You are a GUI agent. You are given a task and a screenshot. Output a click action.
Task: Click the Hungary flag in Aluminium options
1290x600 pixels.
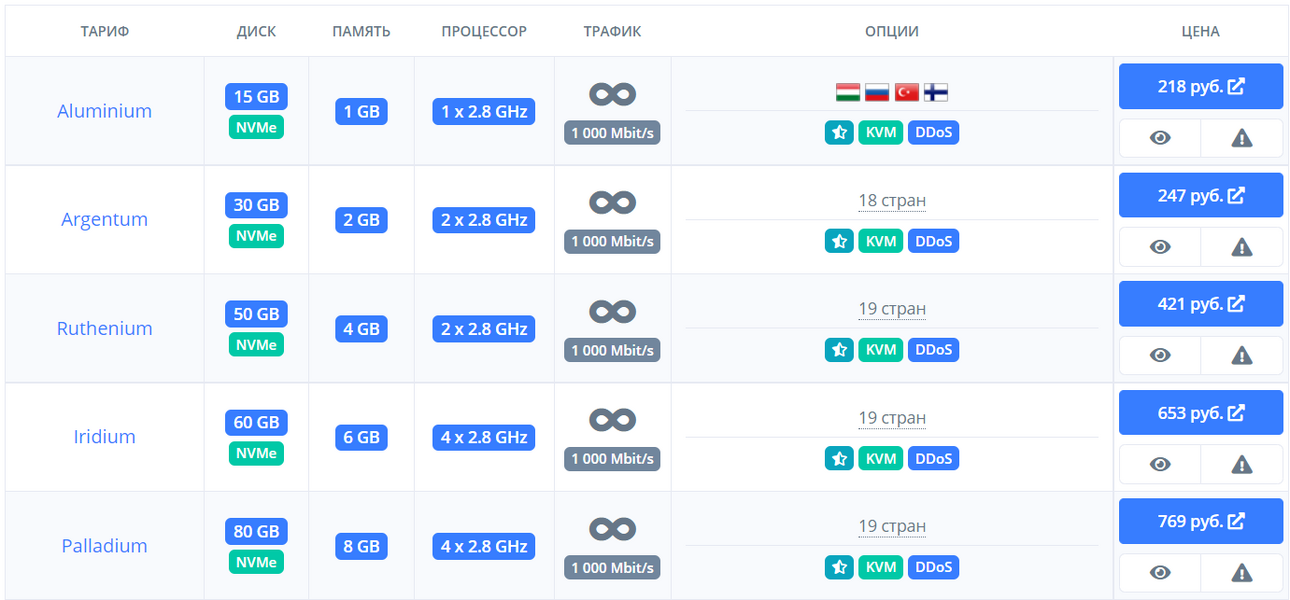point(848,93)
